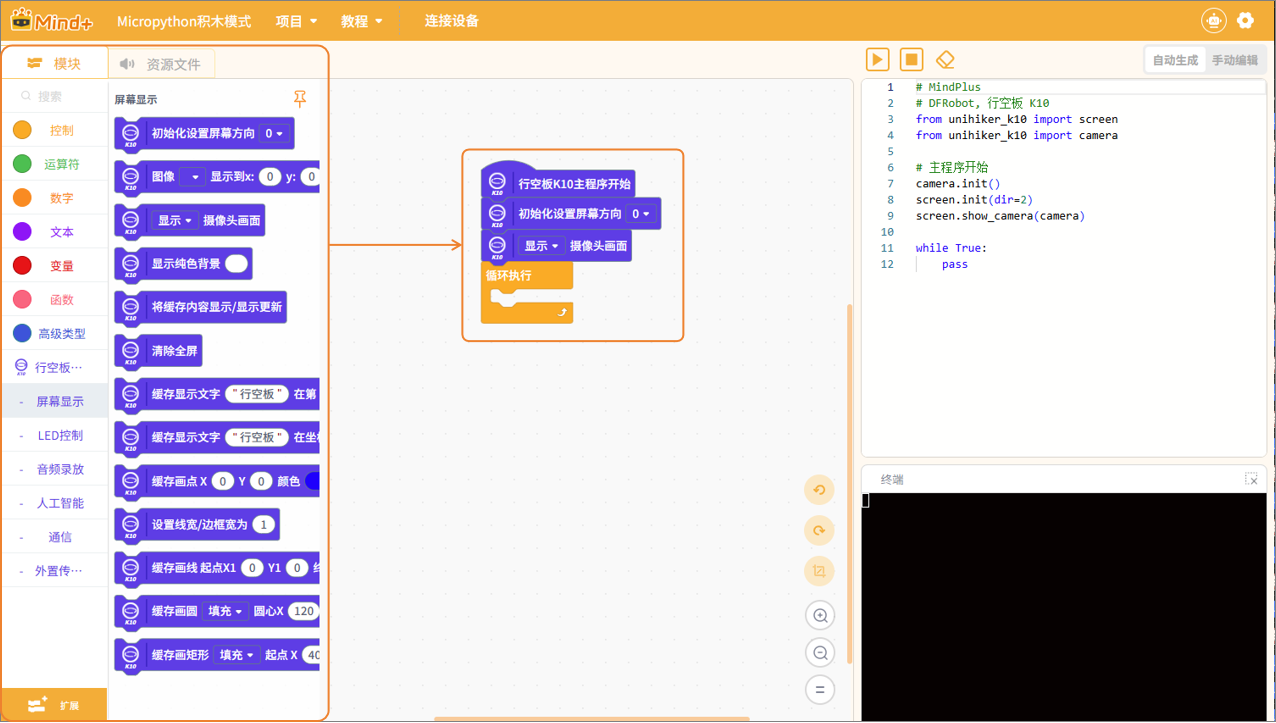Click the white color swatch in 显示纯色背景
Viewport: 1276px width, 723px height.
236,264
